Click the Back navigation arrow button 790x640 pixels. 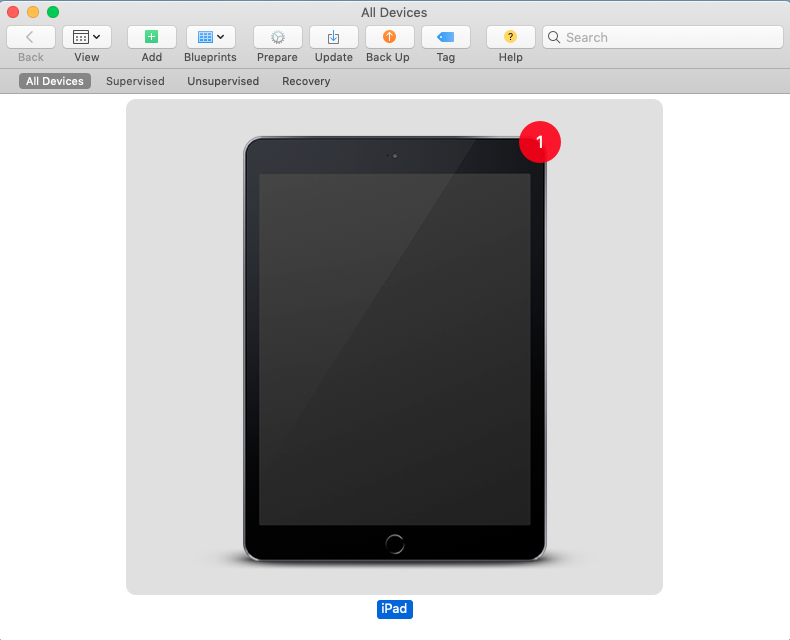[x=31, y=37]
